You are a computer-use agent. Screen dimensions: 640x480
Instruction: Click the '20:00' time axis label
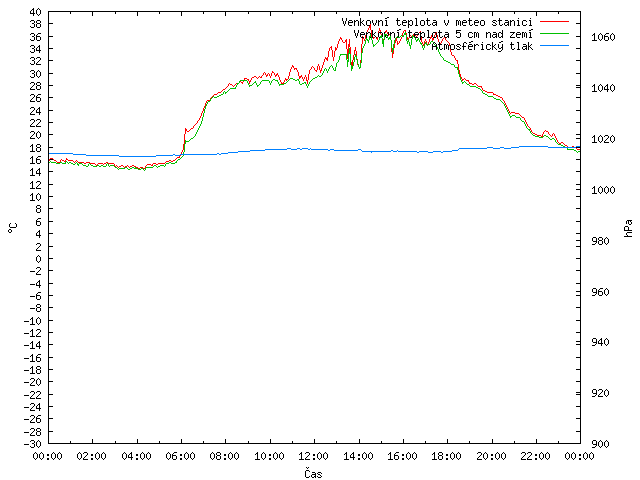491,456
